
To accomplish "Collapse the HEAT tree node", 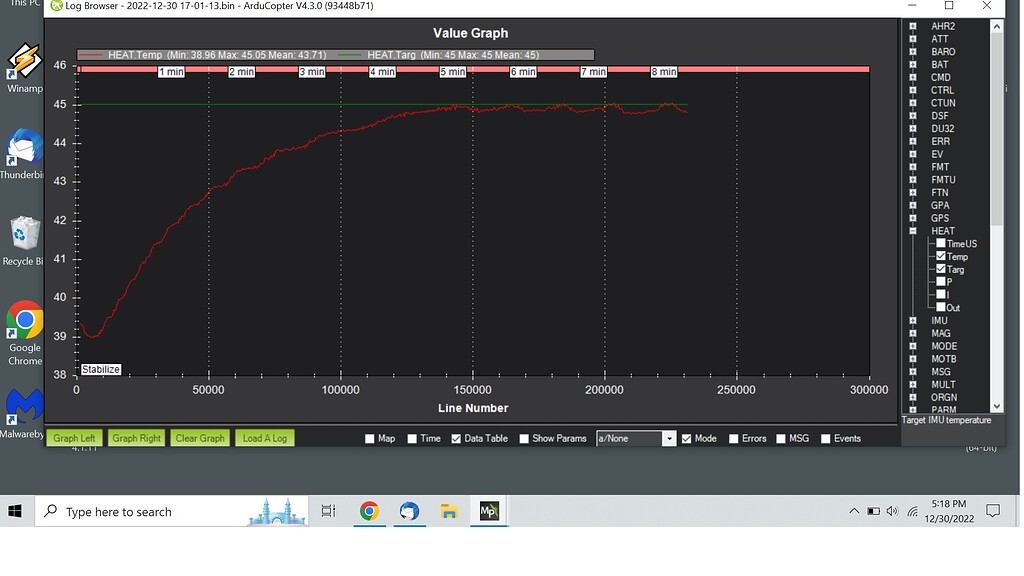I will point(913,231).
